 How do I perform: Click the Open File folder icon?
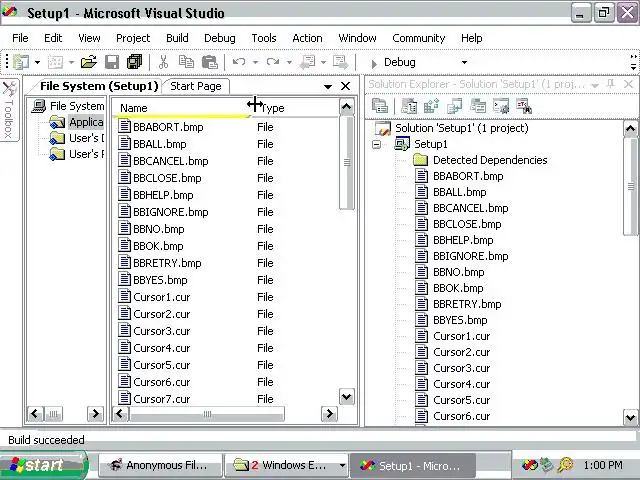pyautogui.click(x=89, y=62)
